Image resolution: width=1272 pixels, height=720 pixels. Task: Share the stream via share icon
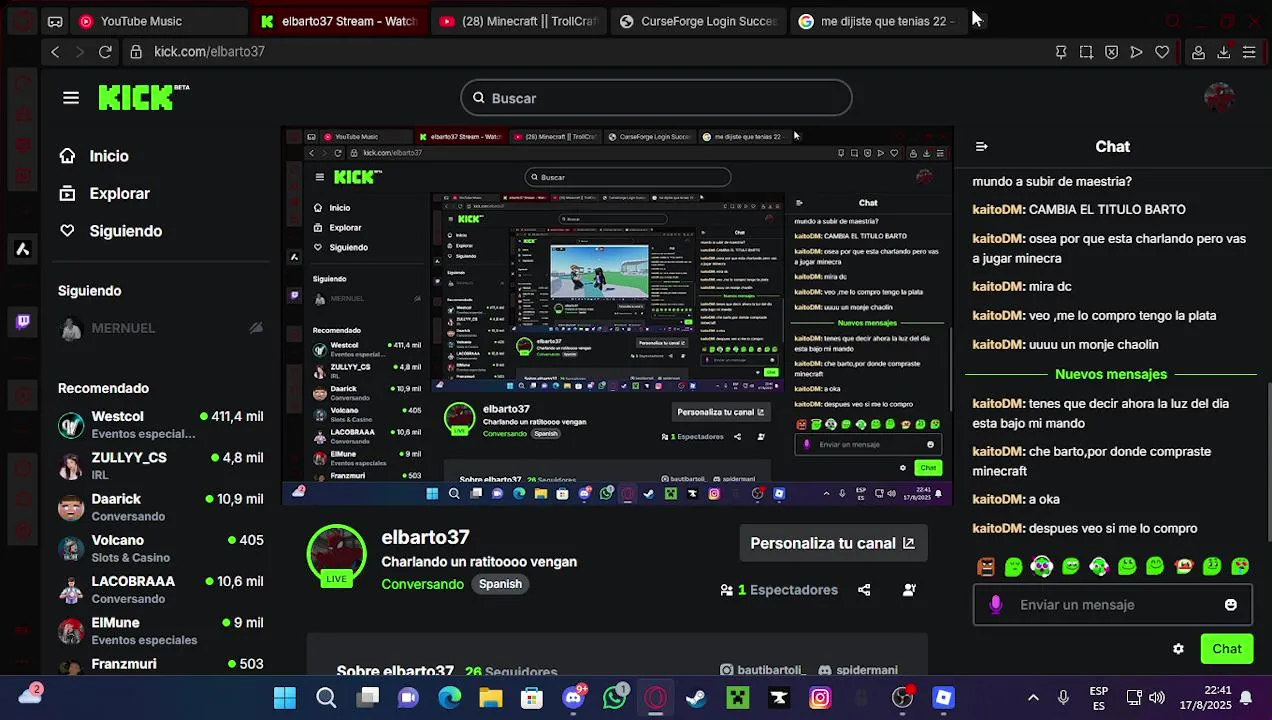click(x=864, y=590)
